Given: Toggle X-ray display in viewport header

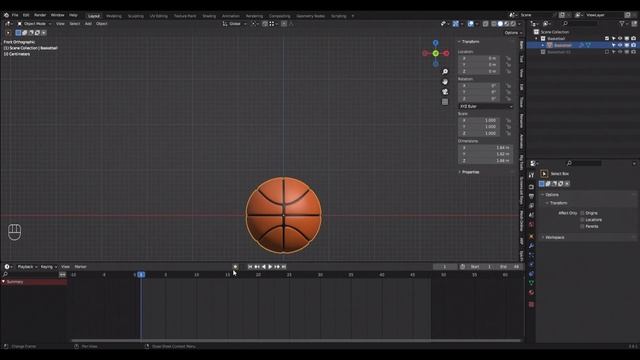Looking at the screenshot, I should [485, 24].
